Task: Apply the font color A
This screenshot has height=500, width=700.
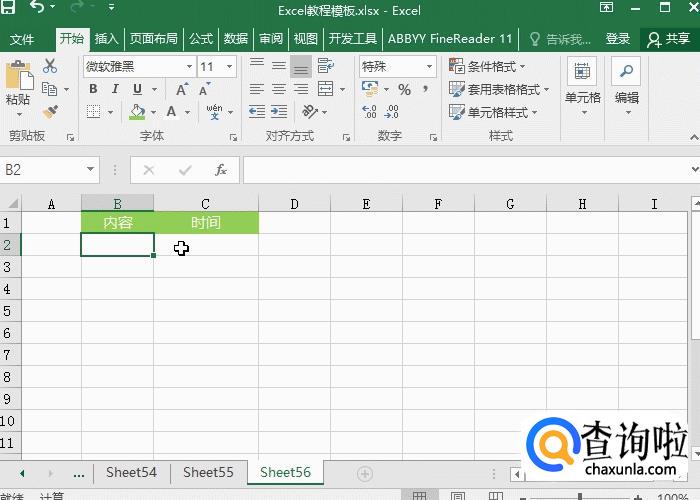Action: pos(171,112)
